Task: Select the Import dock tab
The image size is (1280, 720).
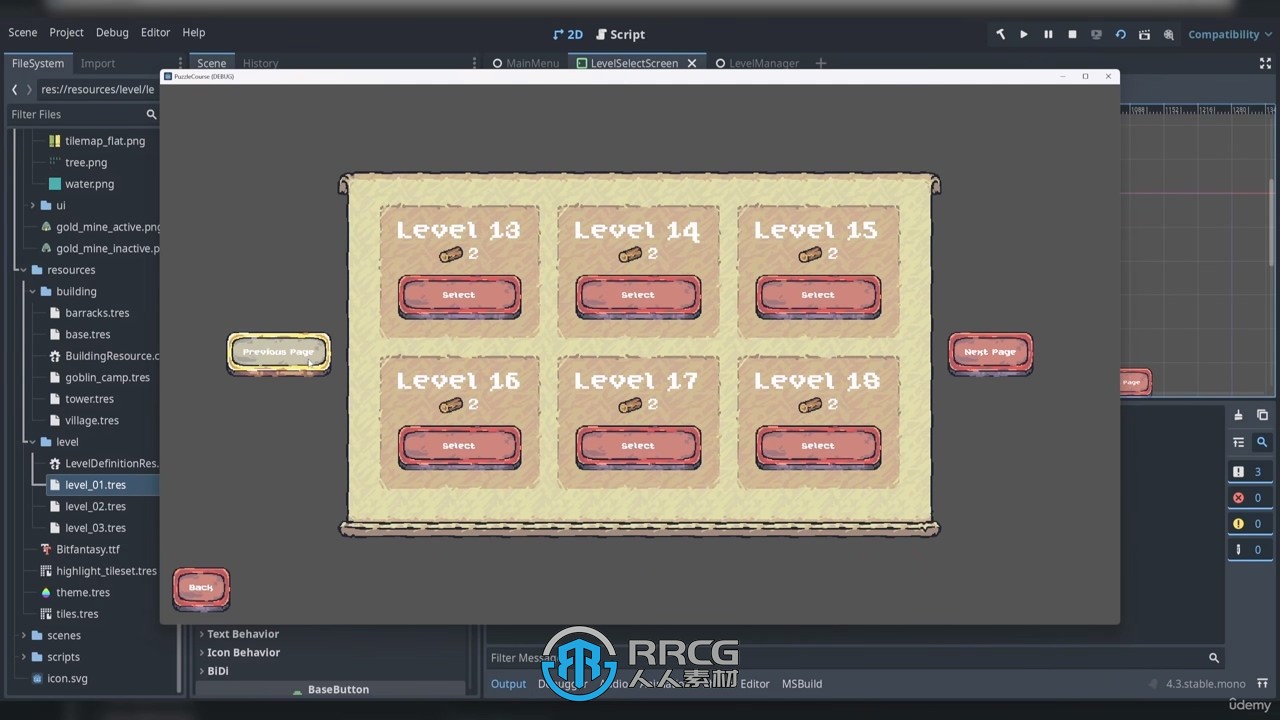Action: (98, 63)
